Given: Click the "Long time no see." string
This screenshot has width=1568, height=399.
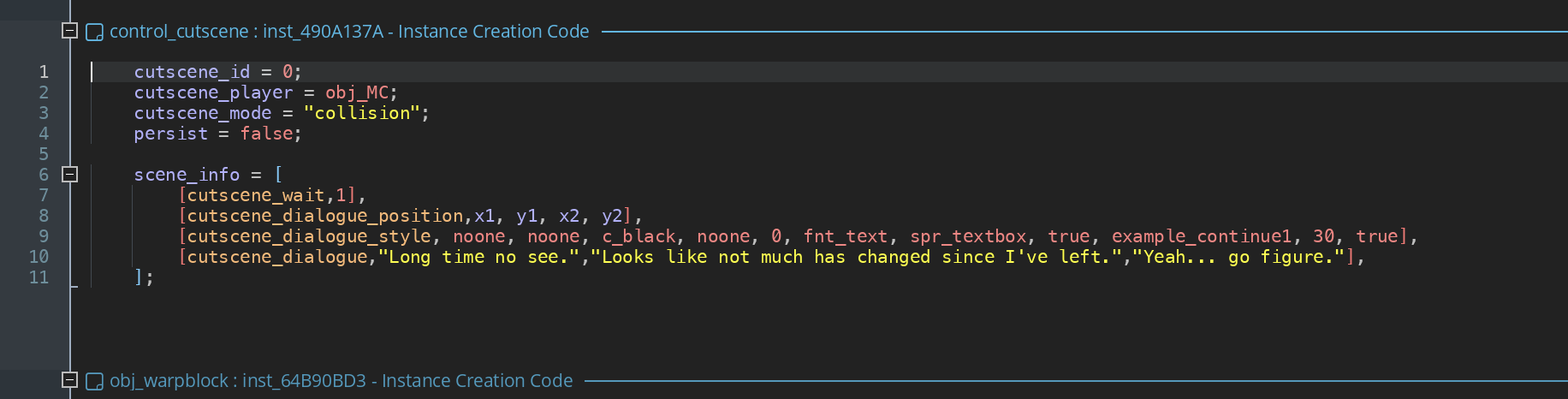Looking at the screenshot, I should tap(478, 257).
